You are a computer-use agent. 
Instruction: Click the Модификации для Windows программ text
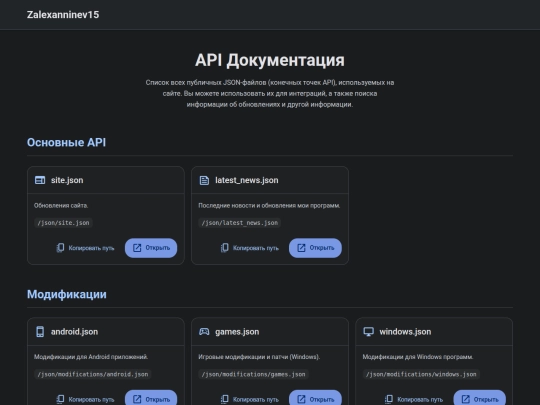coord(418,357)
